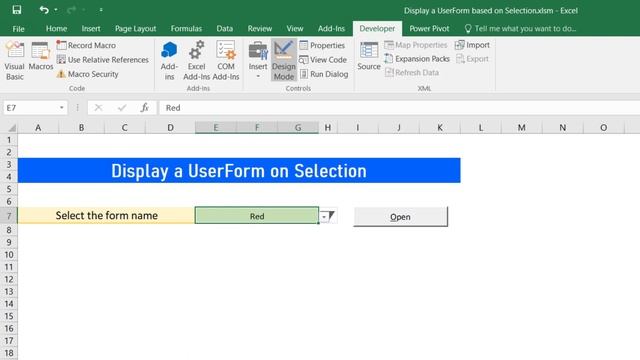Toggle Design Mode off

pos(284,60)
